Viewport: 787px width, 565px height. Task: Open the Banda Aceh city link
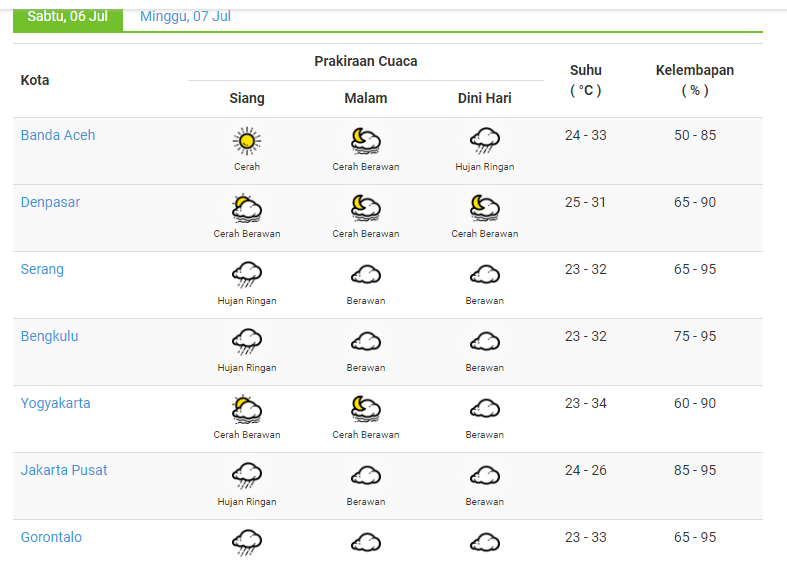tap(58, 135)
